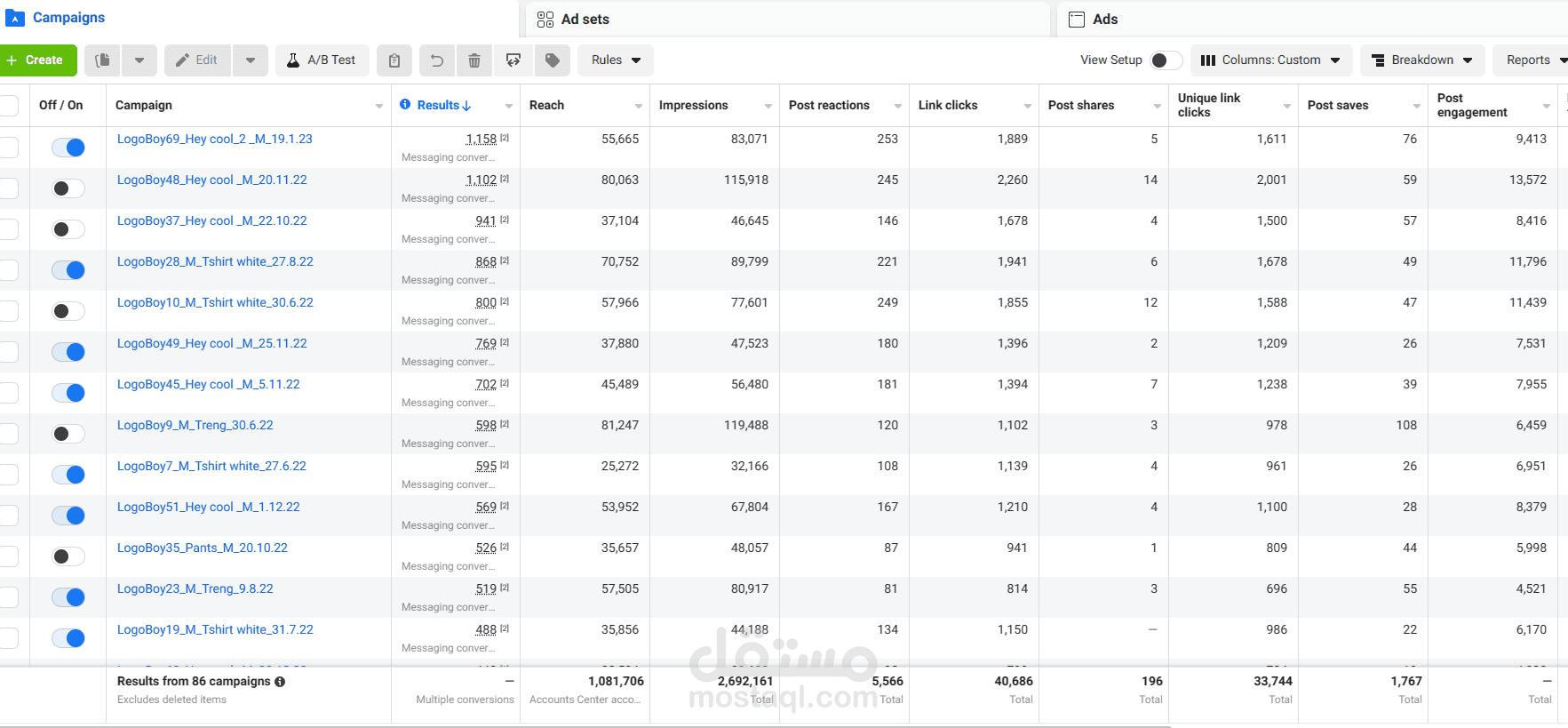The image size is (1568, 728).
Task: Click the clipboard icon next to A/B Test
Action: pyautogui.click(x=394, y=60)
